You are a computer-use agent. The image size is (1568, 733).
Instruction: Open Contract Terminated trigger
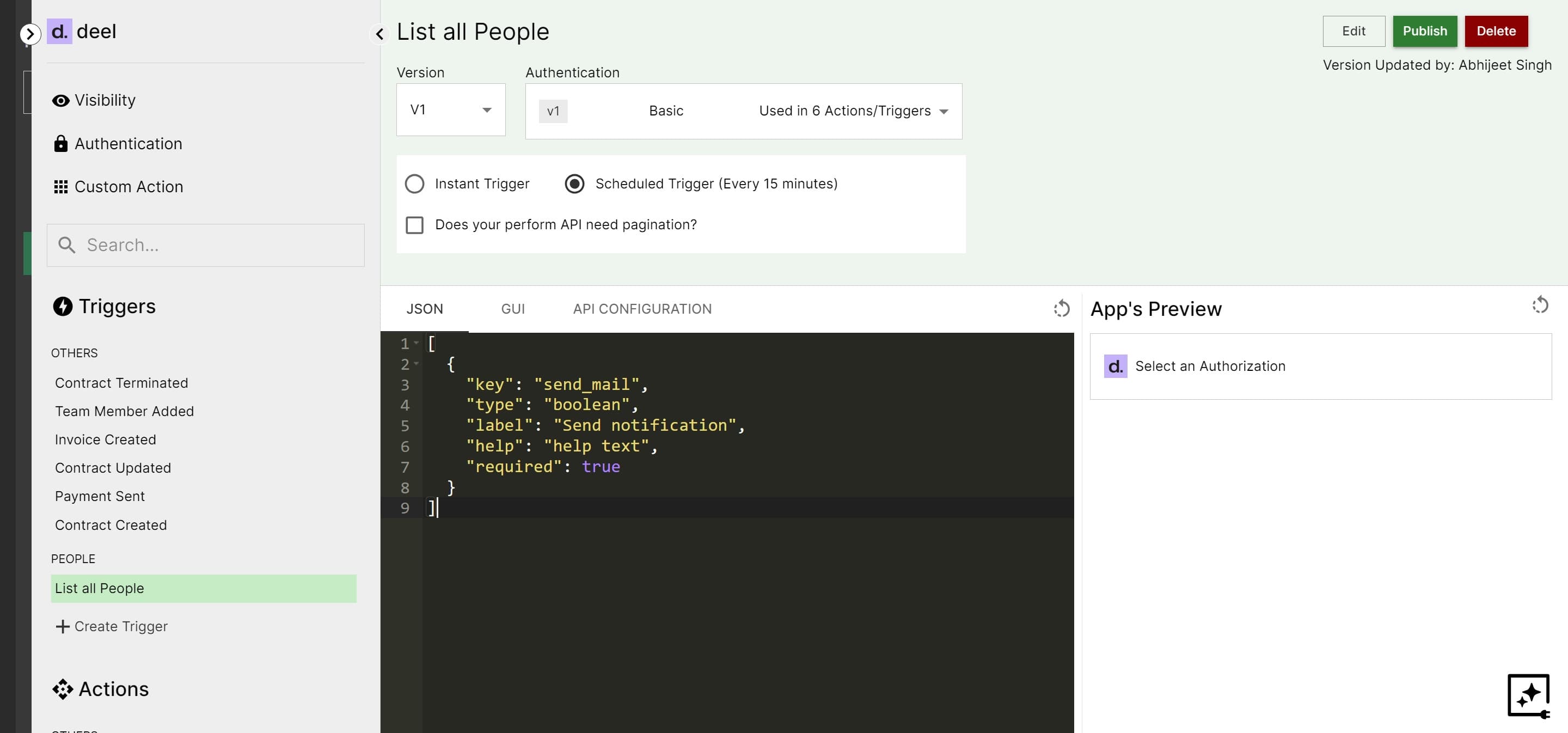point(122,383)
